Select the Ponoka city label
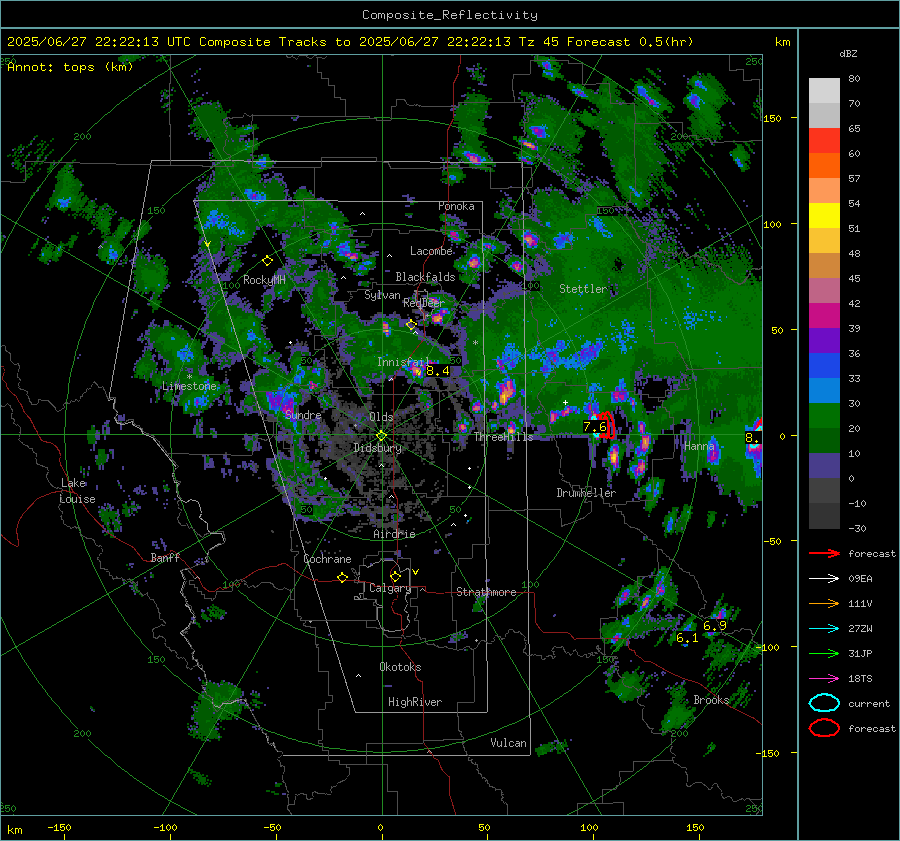This screenshot has height=841, width=900. coord(456,206)
